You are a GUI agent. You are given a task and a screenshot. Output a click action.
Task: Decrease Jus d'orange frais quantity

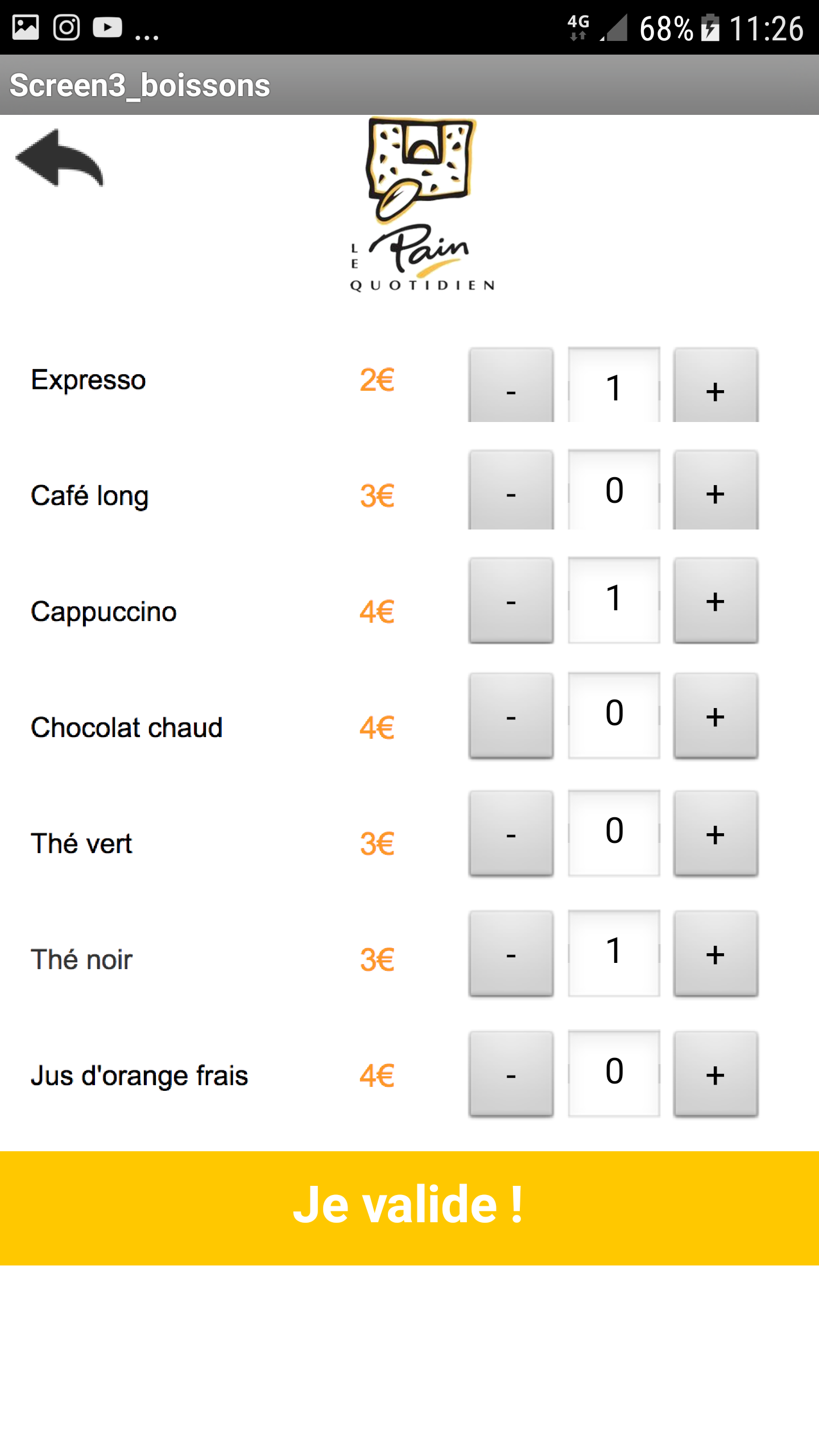pyautogui.click(x=511, y=1074)
